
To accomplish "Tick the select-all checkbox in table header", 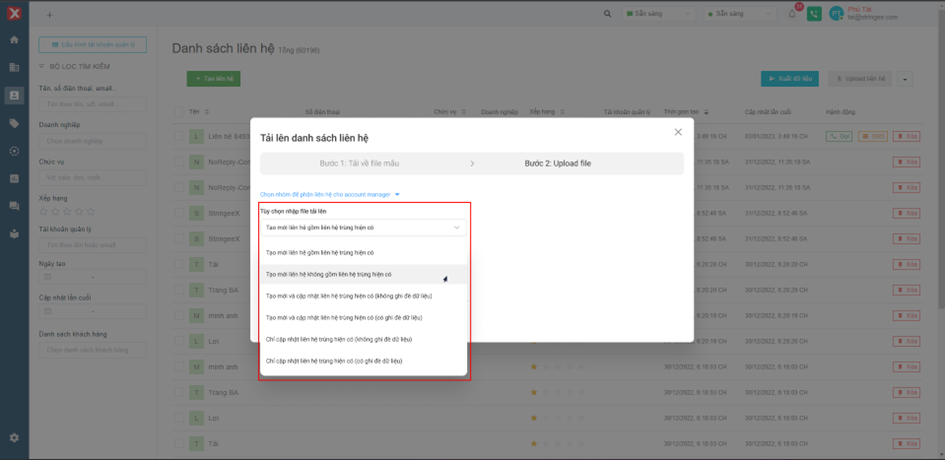I will pyautogui.click(x=180, y=112).
